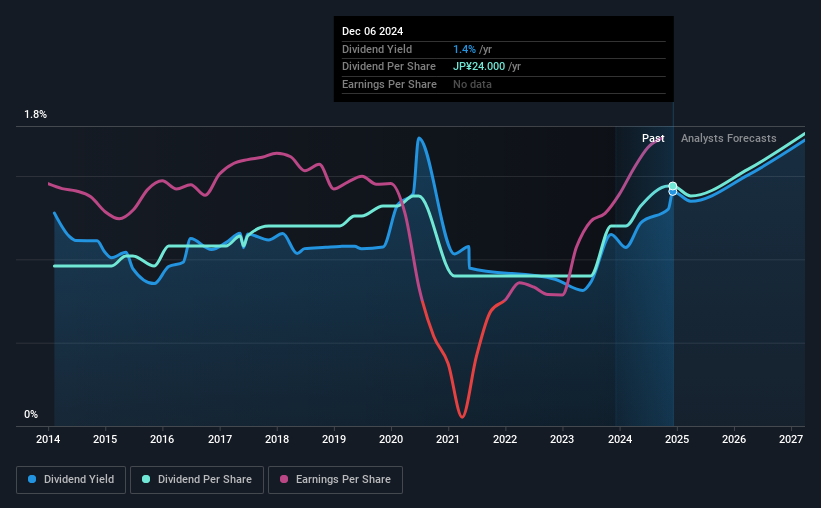This screenshot has height=508, width=821.
Task: Click the 2026 x-axis label
Action: coord(734,439)
